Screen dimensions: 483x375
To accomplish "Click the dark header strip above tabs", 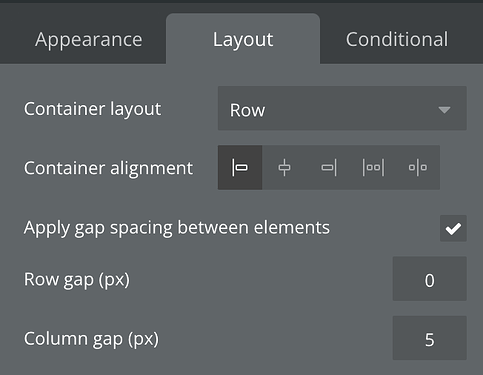I will pyautogui.click(x=241, y=2).
